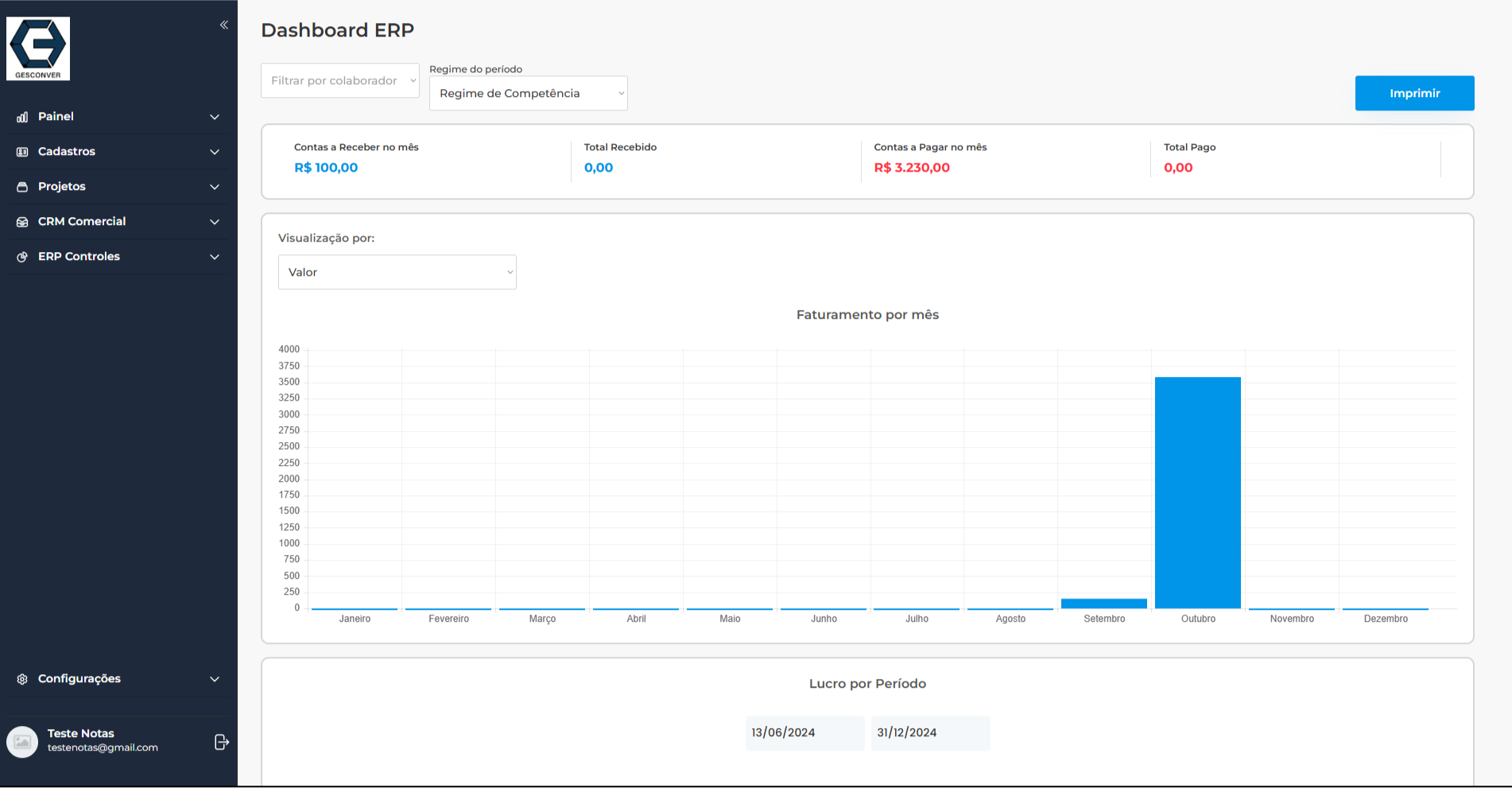The width and height of the screenshot is (1512, 788).
Task: Click the R$ 3.230,00 payable value
Action: click(x=912, y=168)
